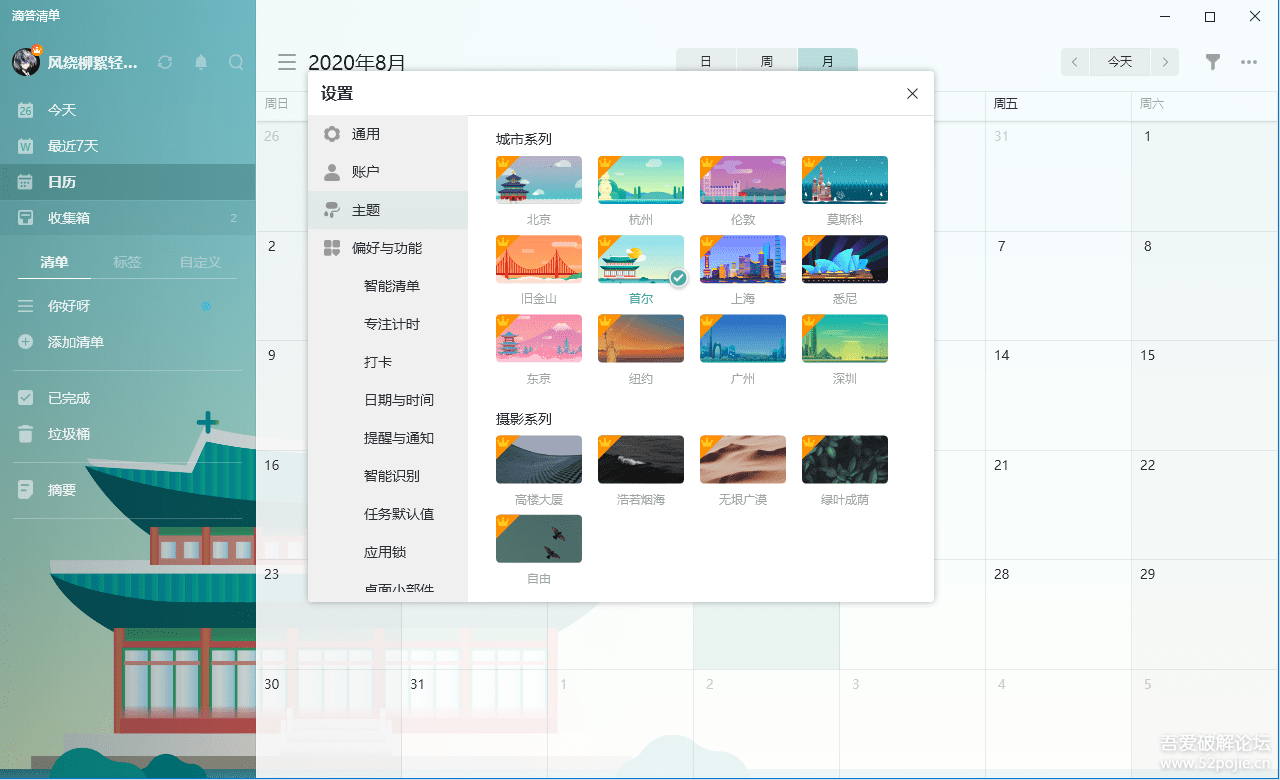The height and width of the screenshot is (780, 1280).
Task: Close the 设置 dialog
Action: click(912, 94)
